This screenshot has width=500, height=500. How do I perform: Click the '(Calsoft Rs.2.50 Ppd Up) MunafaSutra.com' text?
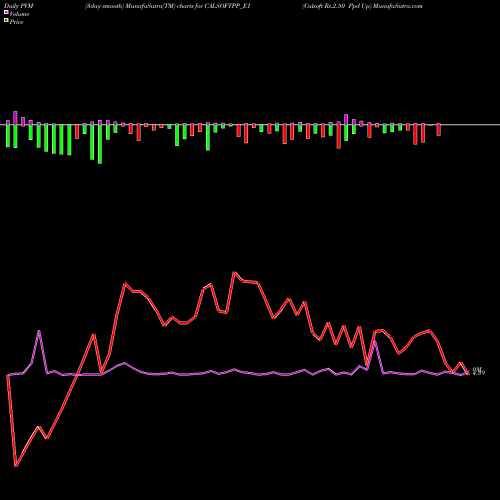[x=362, y=6]
